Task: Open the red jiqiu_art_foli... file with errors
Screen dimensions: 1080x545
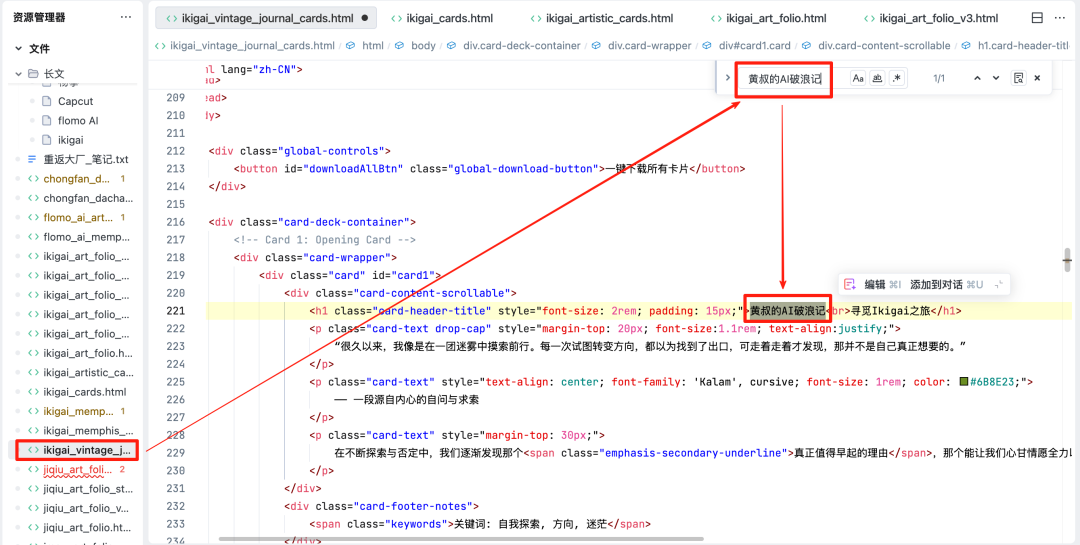Action: [x=77, y=470]
